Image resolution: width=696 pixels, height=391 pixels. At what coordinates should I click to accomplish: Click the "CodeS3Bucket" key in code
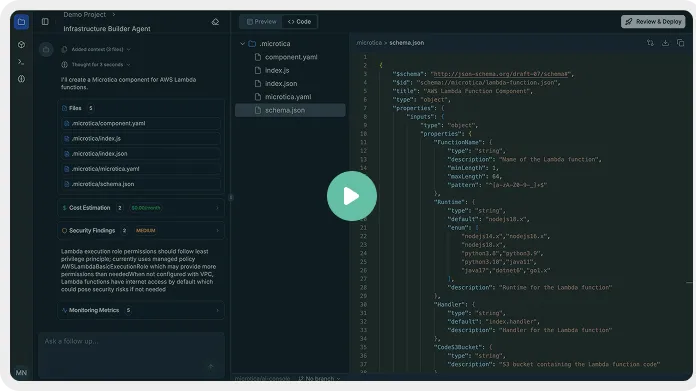point(458,347)
